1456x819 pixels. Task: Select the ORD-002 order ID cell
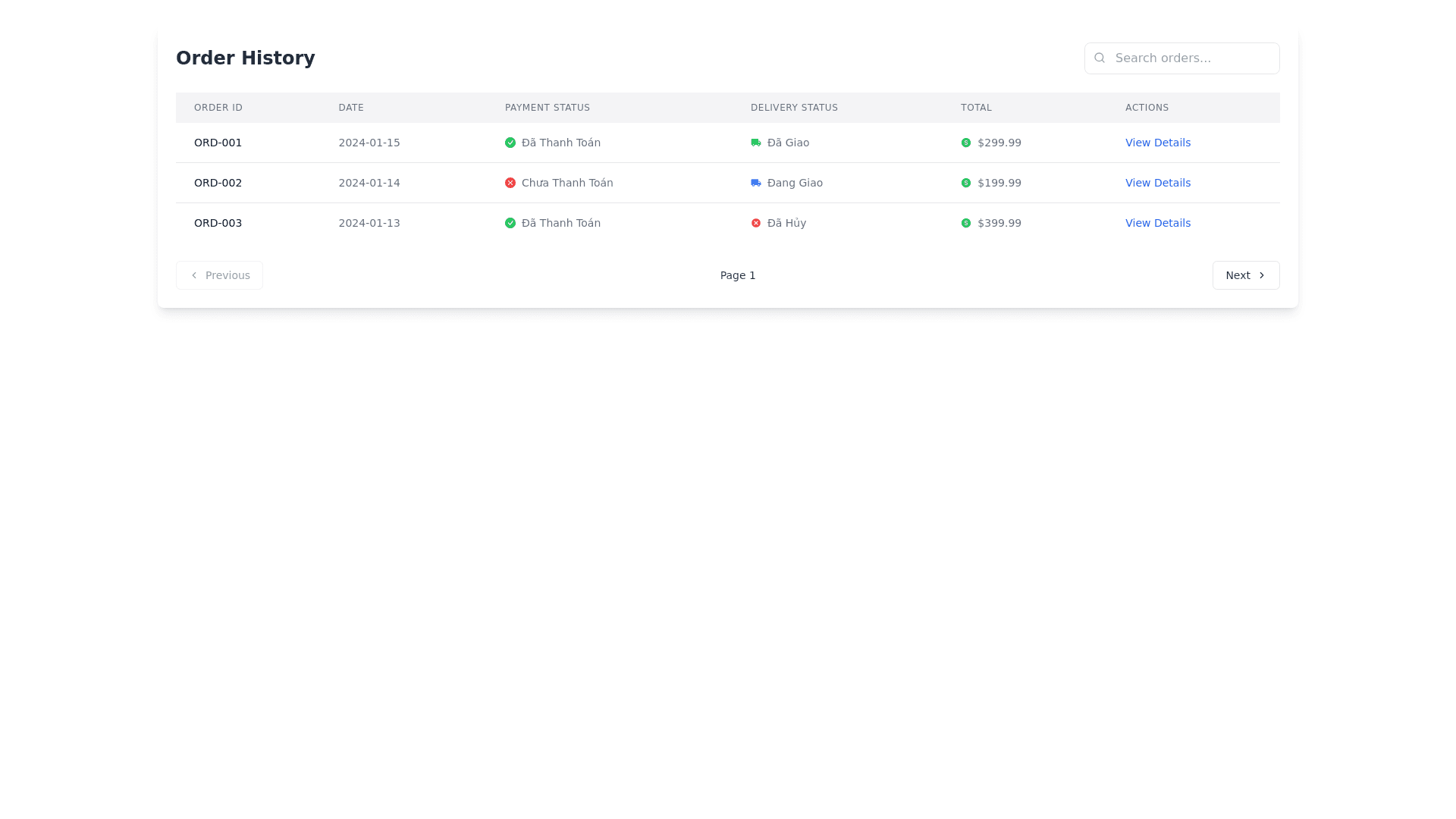tap(218, 183)
